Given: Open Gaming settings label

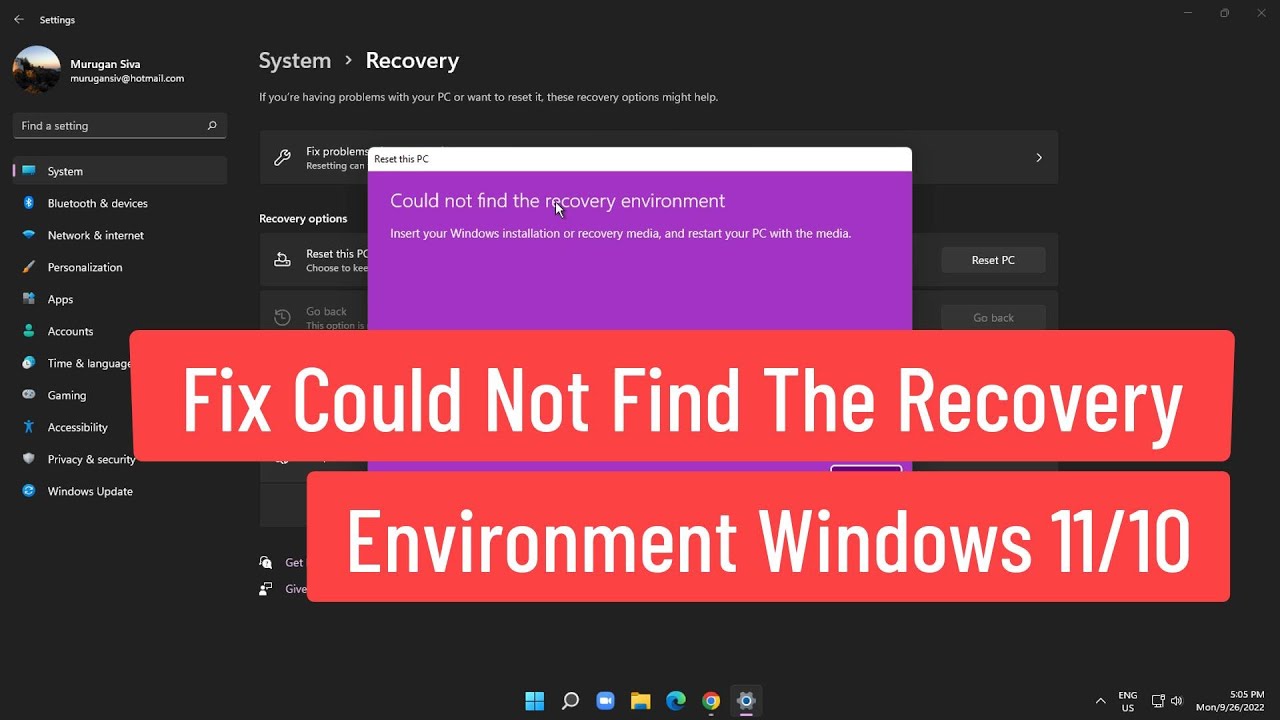Looking at the screenshot, I should pyautogui.click(x=67, y=395).
